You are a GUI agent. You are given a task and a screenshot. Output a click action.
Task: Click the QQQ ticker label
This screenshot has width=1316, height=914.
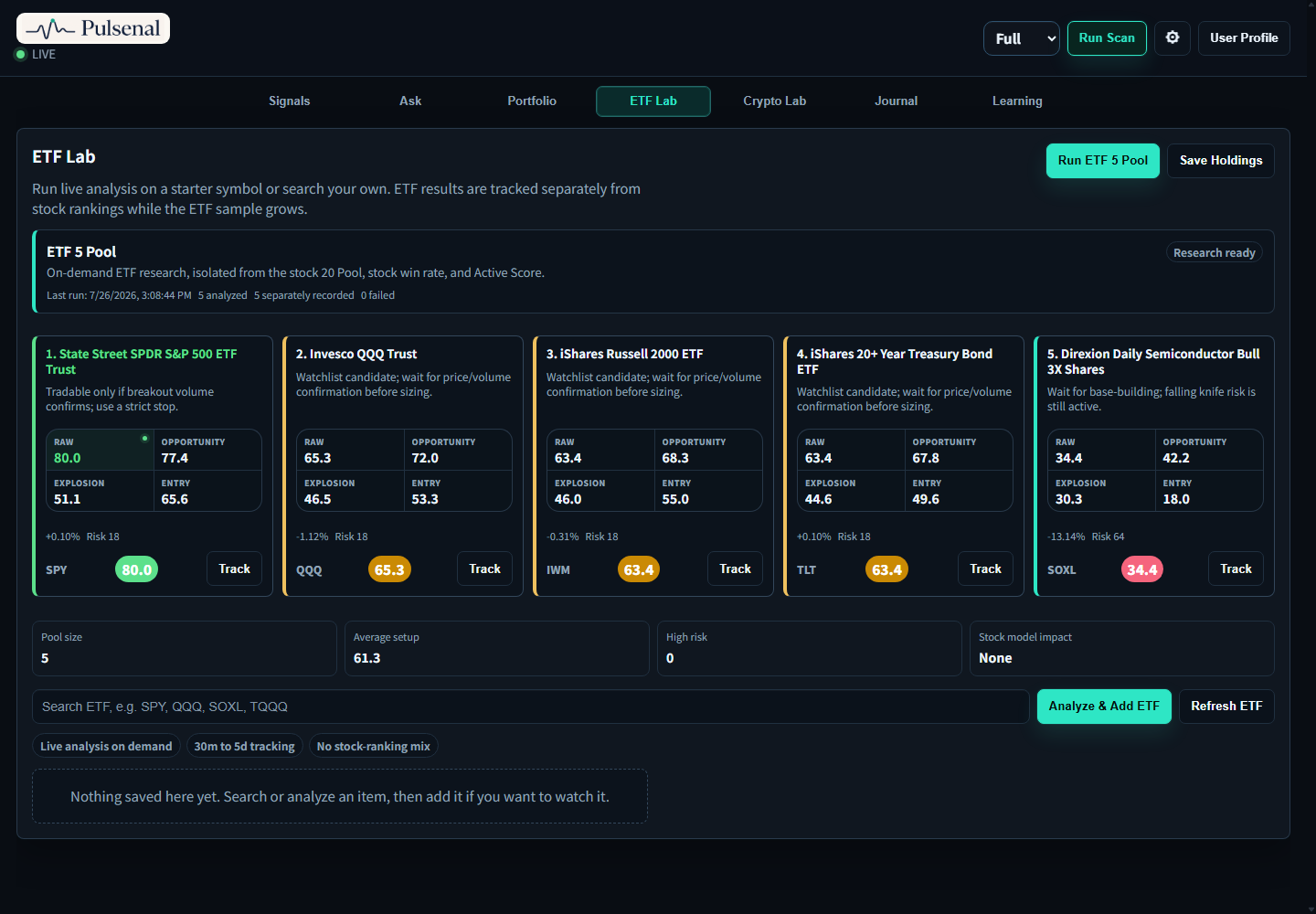309,569
